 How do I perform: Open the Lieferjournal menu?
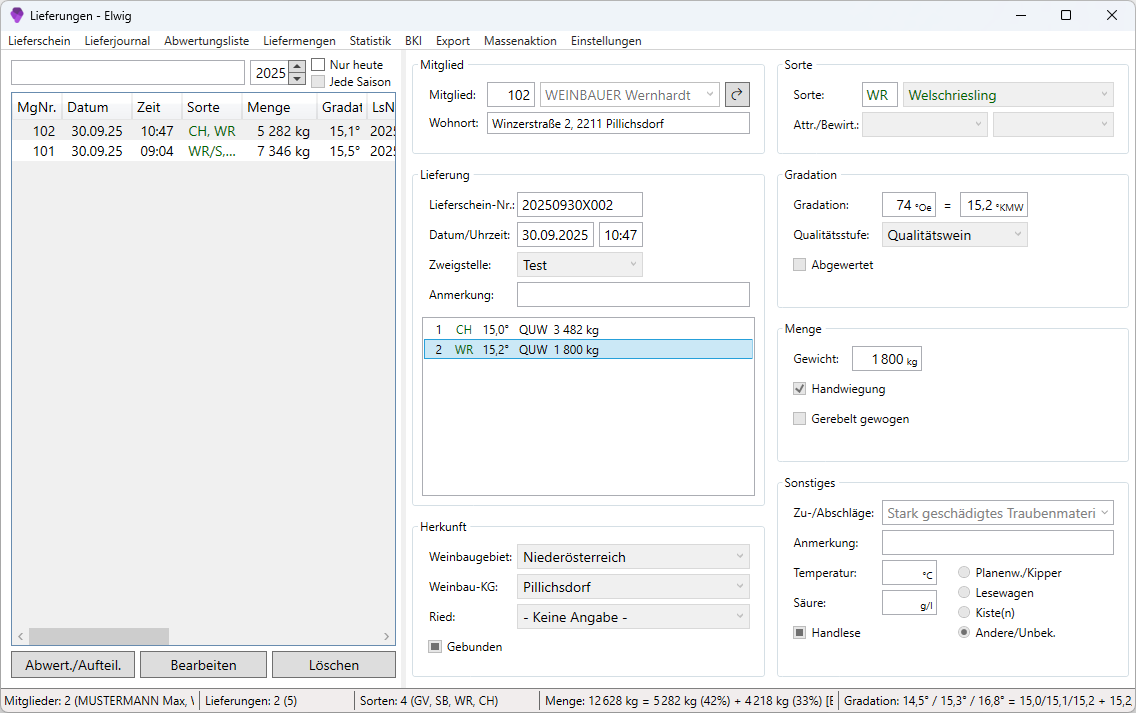(117, 41)
